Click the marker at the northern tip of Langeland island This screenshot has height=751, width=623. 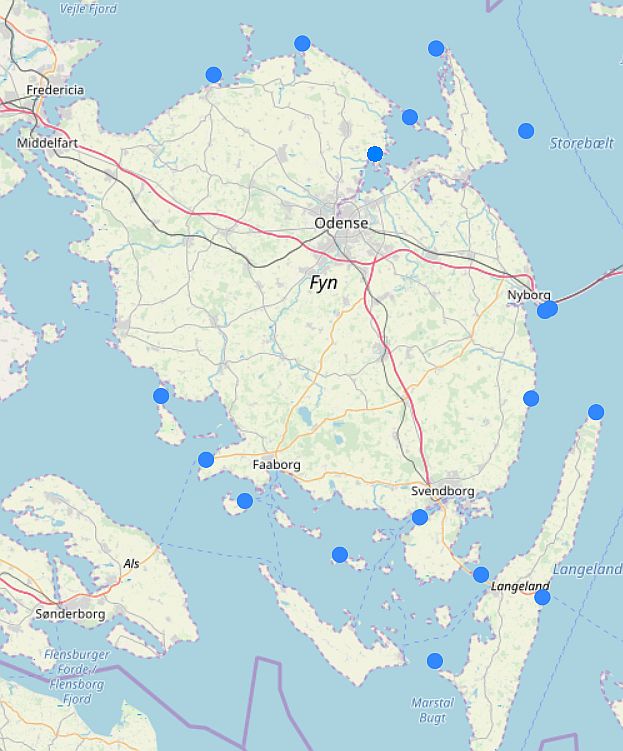(x=596, y=411)
